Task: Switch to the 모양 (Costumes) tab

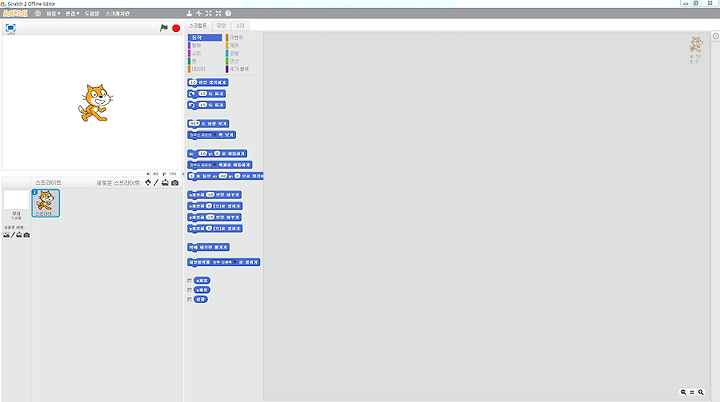Action: pyautogui.click(x=221, y=26)
